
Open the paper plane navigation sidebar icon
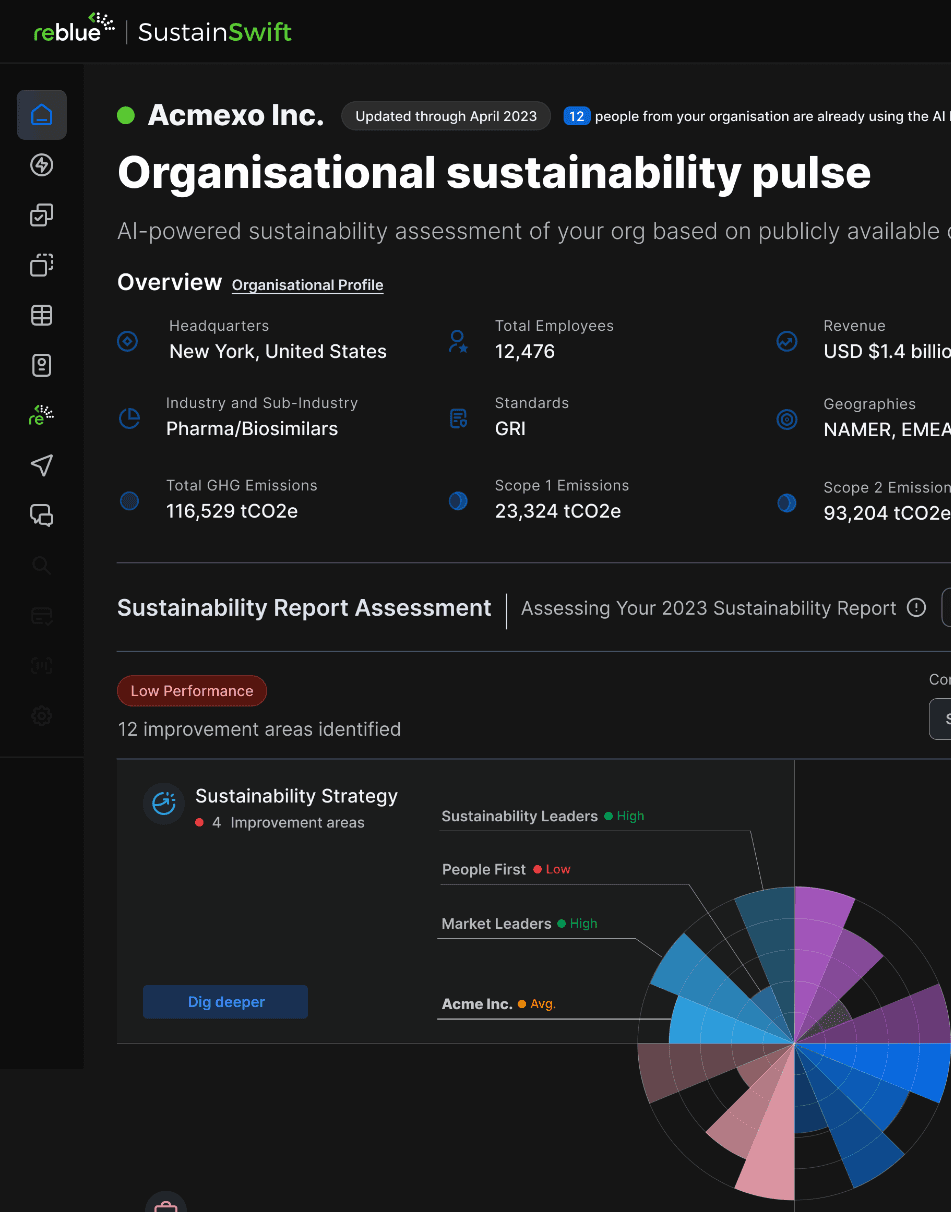42,465
